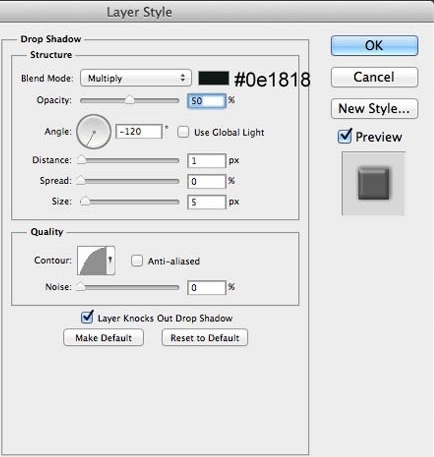The width and height of the screenshot is (434, 457).
Task: Enable Use Global Light checkbox
Action: click(183, 132)
